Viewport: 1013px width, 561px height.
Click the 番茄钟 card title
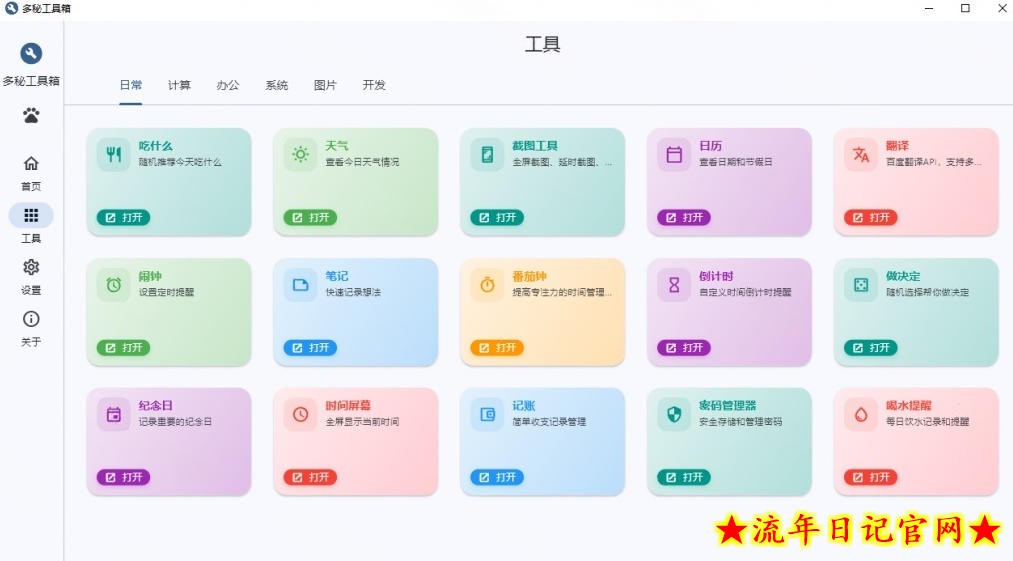[530, 277]
